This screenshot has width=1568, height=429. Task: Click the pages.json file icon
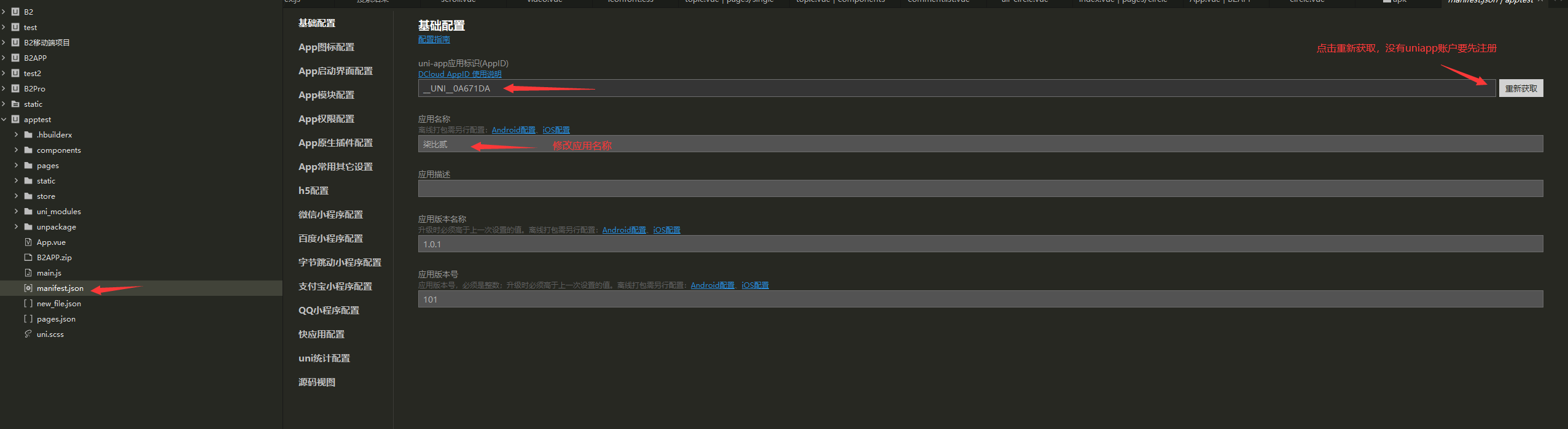click(x=28, y=319)
